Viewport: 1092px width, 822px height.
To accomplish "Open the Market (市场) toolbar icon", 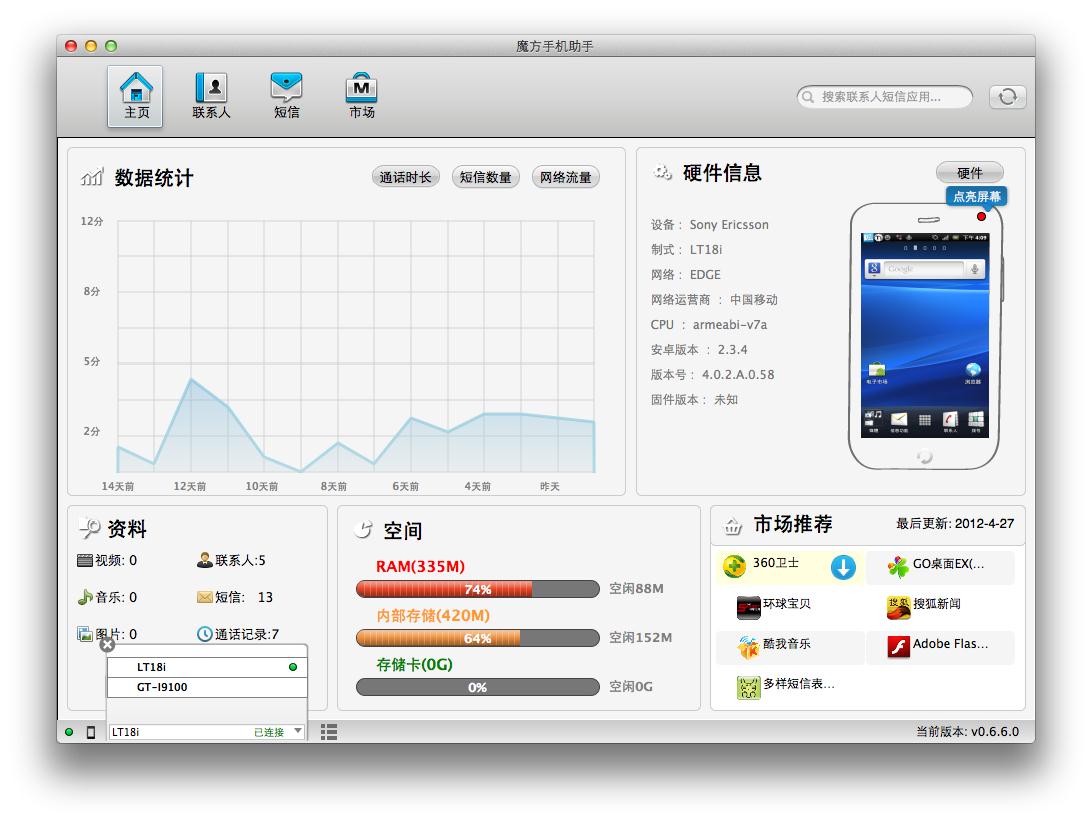I will [x=361, y=96].
